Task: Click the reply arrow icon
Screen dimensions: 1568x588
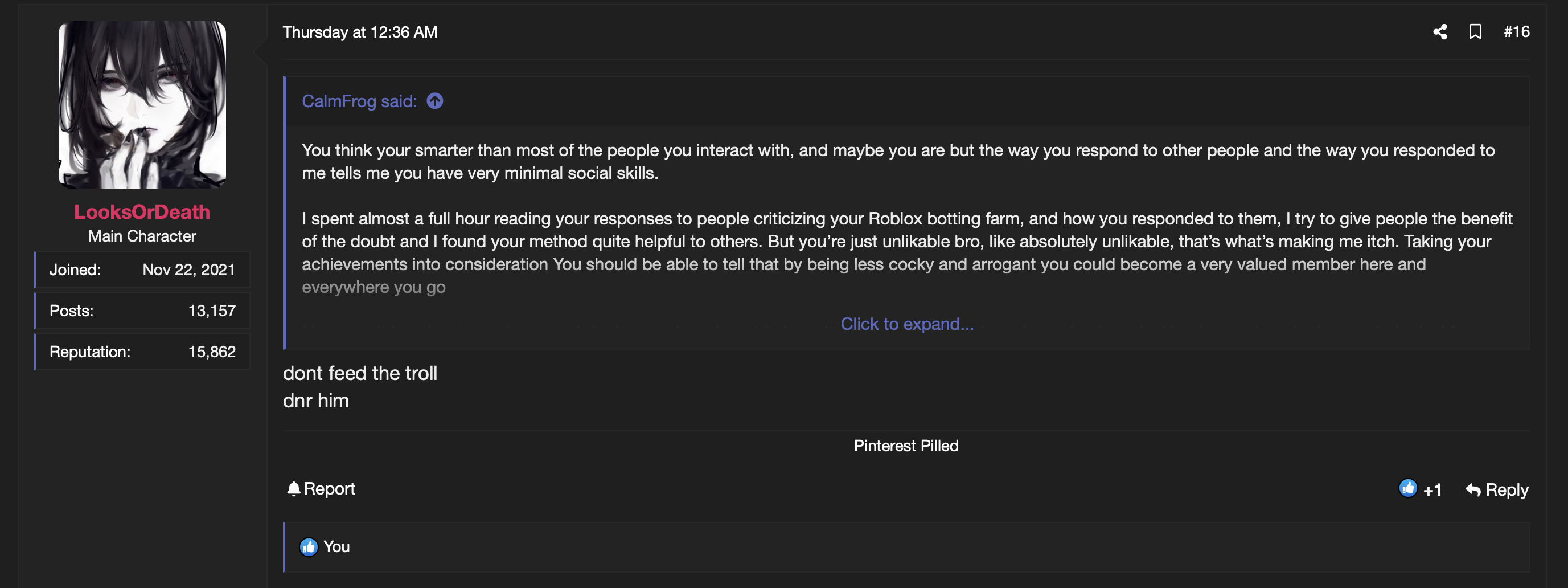Action: click(x=1473, y=490)
